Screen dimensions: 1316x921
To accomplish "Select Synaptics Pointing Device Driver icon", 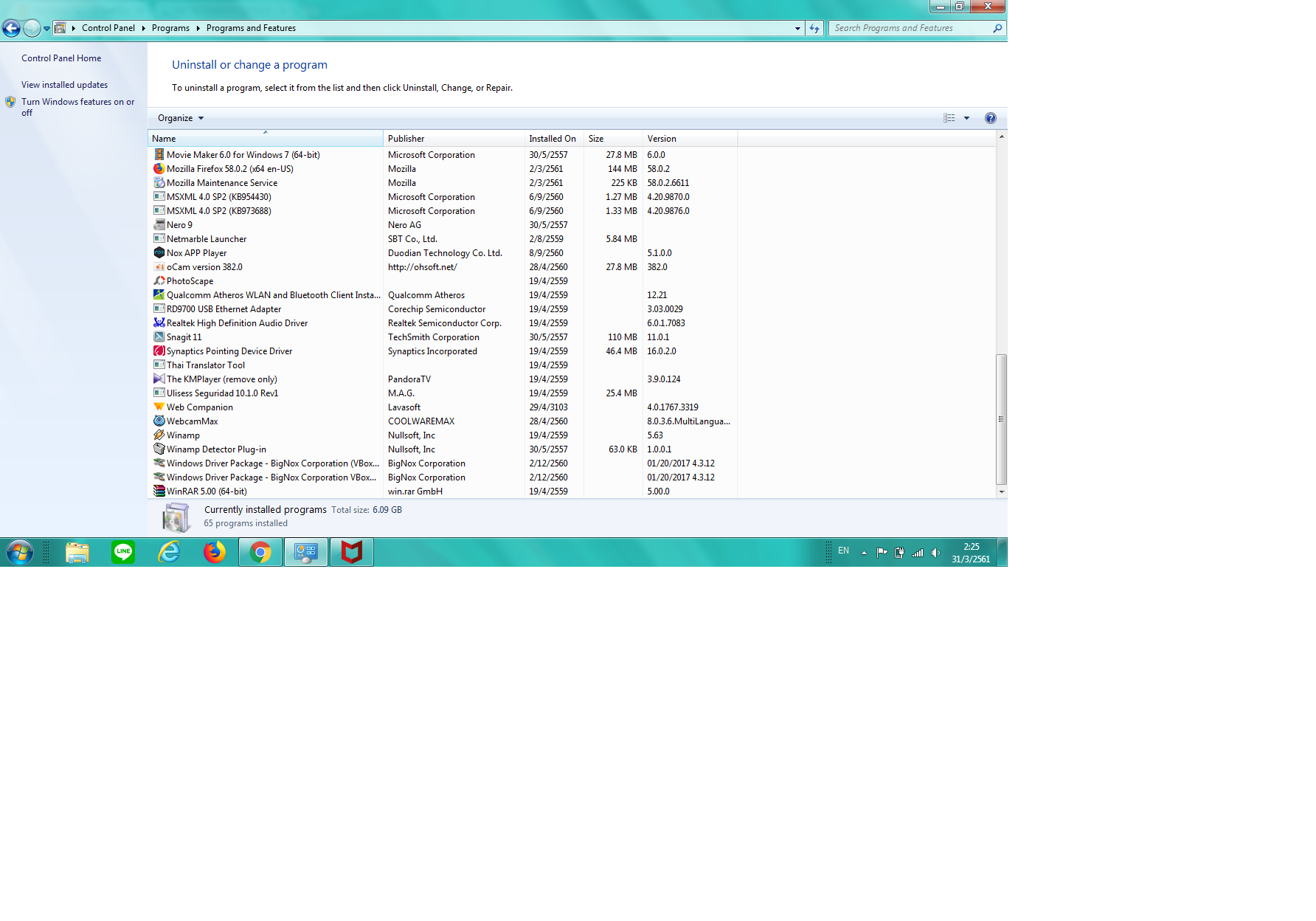I will 159,351.
